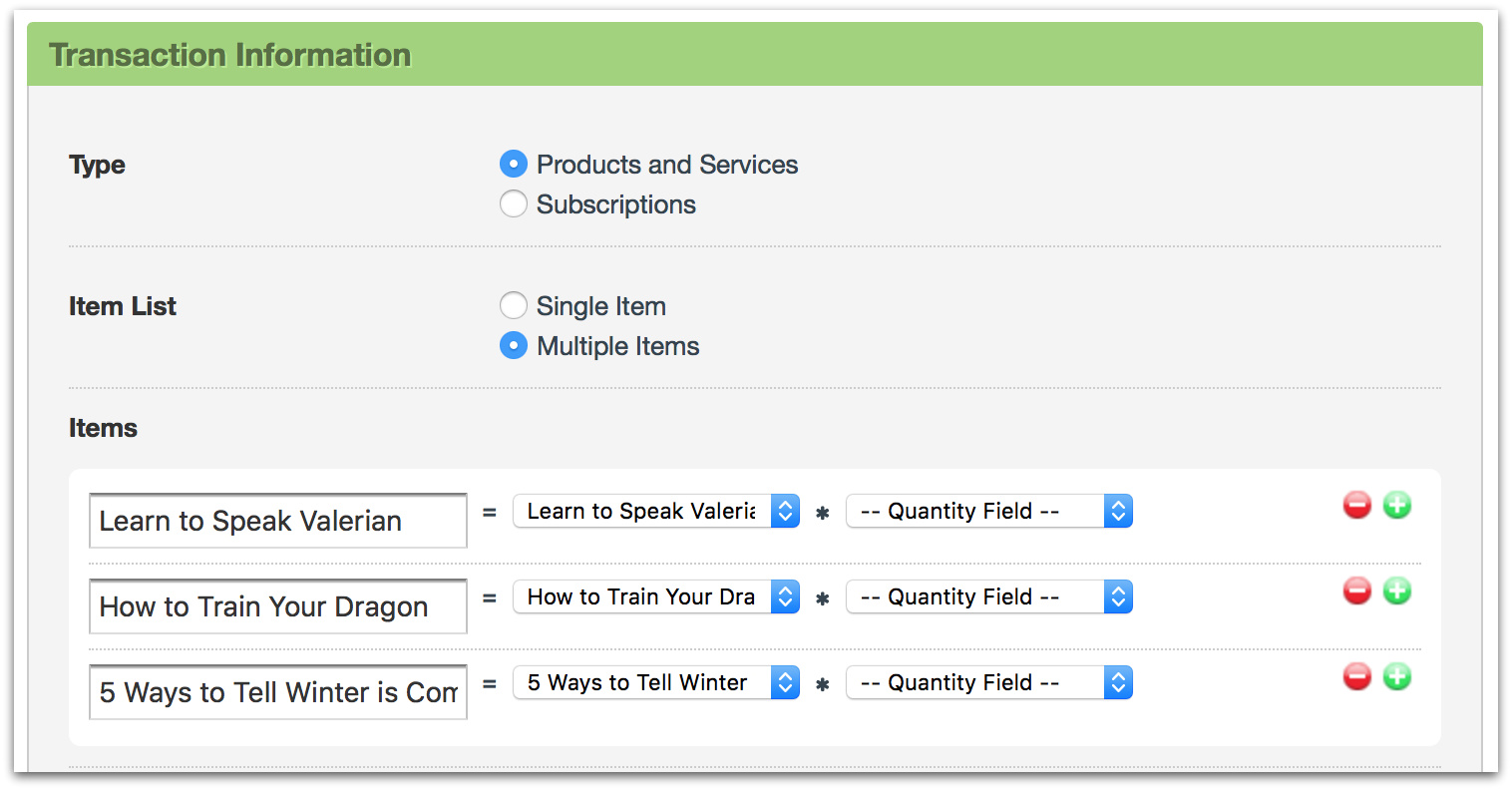The image size is (1512, 790).
Task: Click the How to Train Your Dragon text box
Action: (277, 606)
